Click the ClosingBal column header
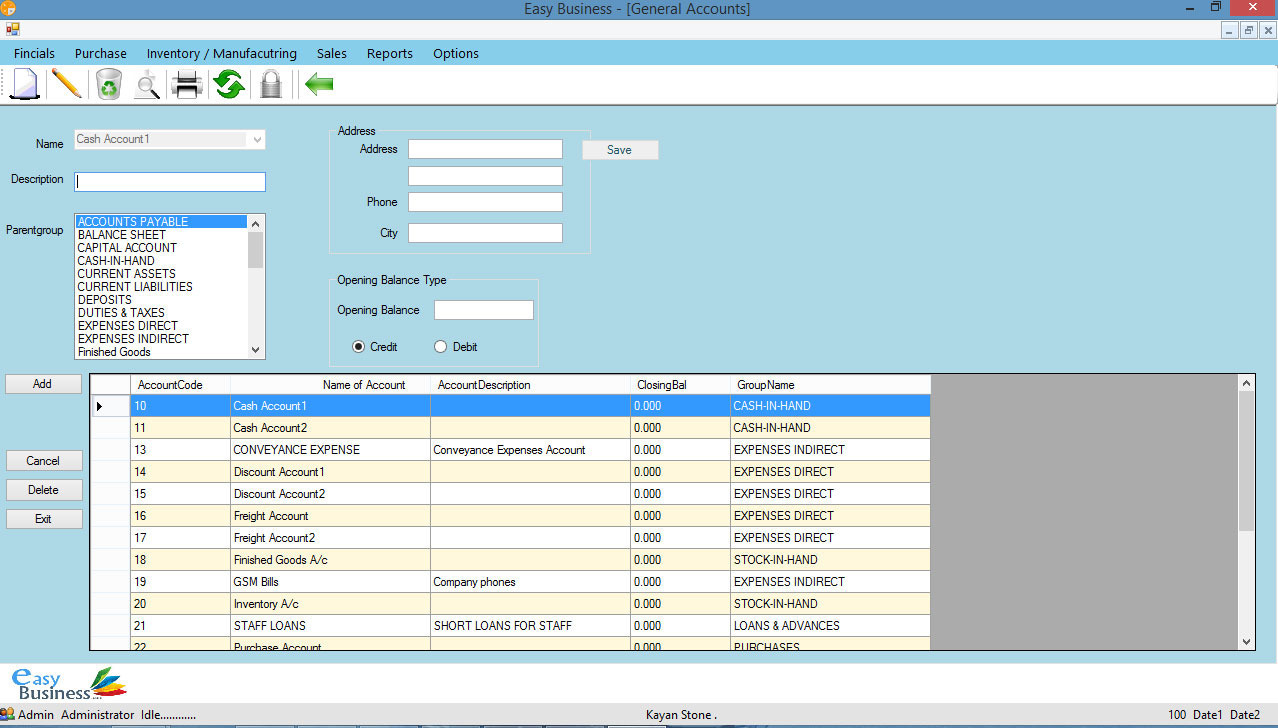Screen dimensions: 1278x728 point(680,385)
